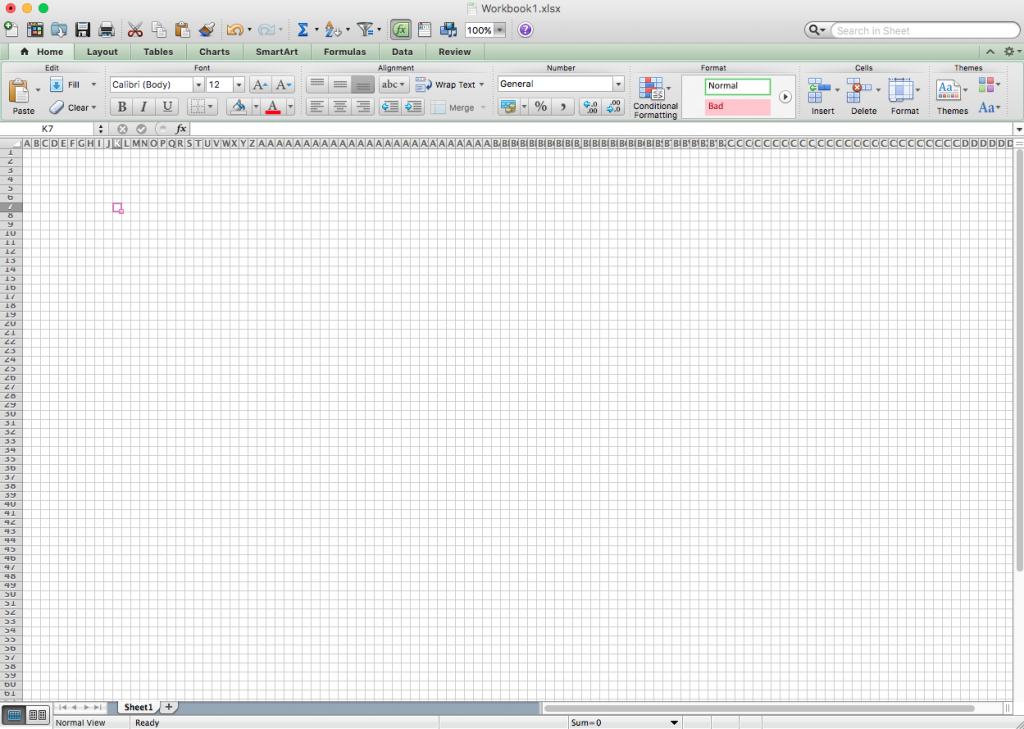The image size is (1024, 729).
Task: Align text to the top of the cell
Action: click(317, 84)
